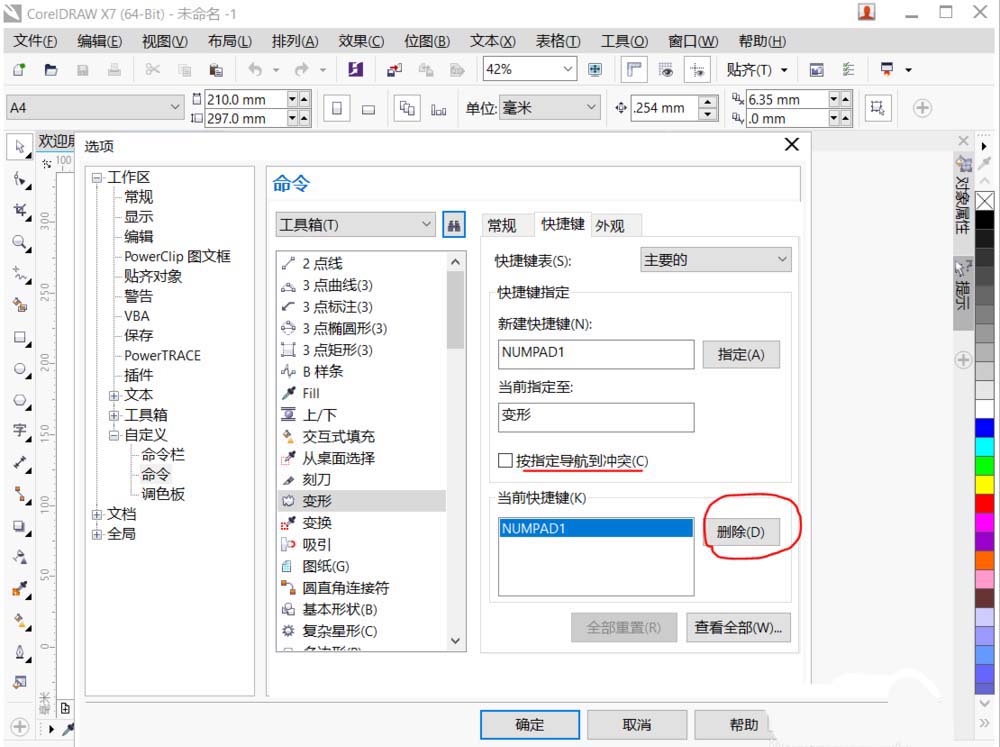Click the 取消 cancel button
This screenshot has height=747, width=1000.
(636, 725)
